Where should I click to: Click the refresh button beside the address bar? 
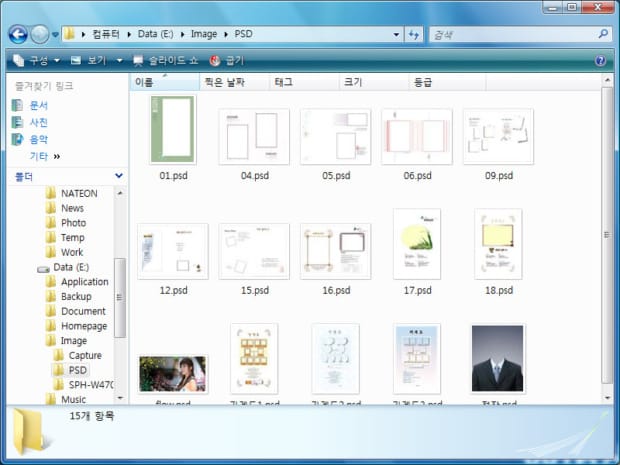coord(414,35)
